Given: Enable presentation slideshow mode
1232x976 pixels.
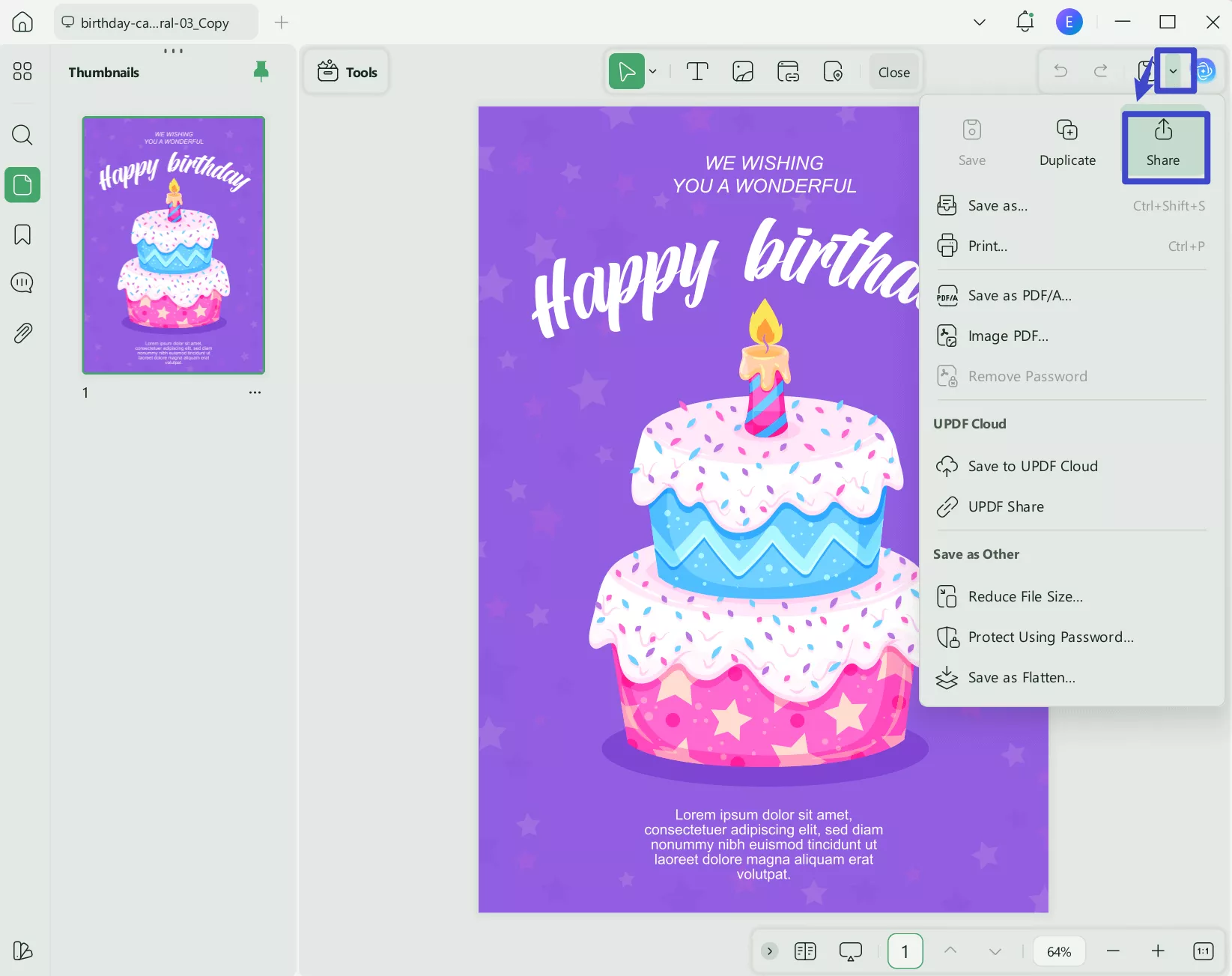Looking at the screenshot, I should [850, 951].
